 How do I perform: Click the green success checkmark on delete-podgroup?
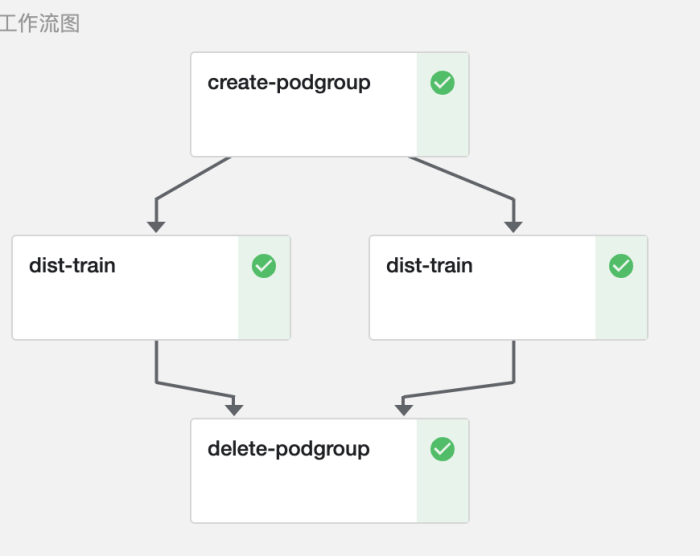pyautogui.click(x=443, y=449)
